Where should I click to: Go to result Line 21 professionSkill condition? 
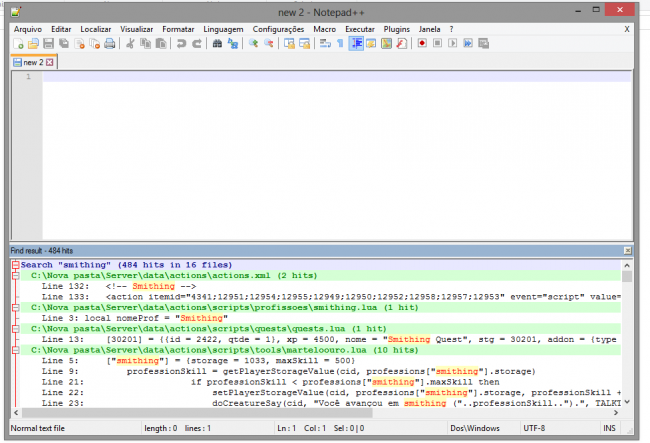[x=270, y=382]
